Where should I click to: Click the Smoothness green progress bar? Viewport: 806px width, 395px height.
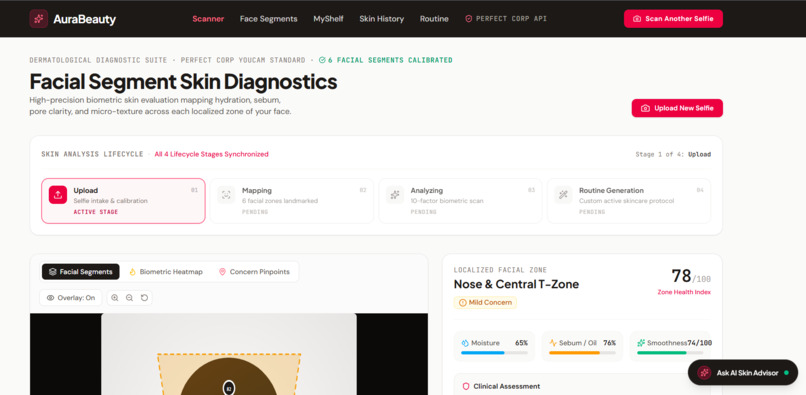point(670,353)
